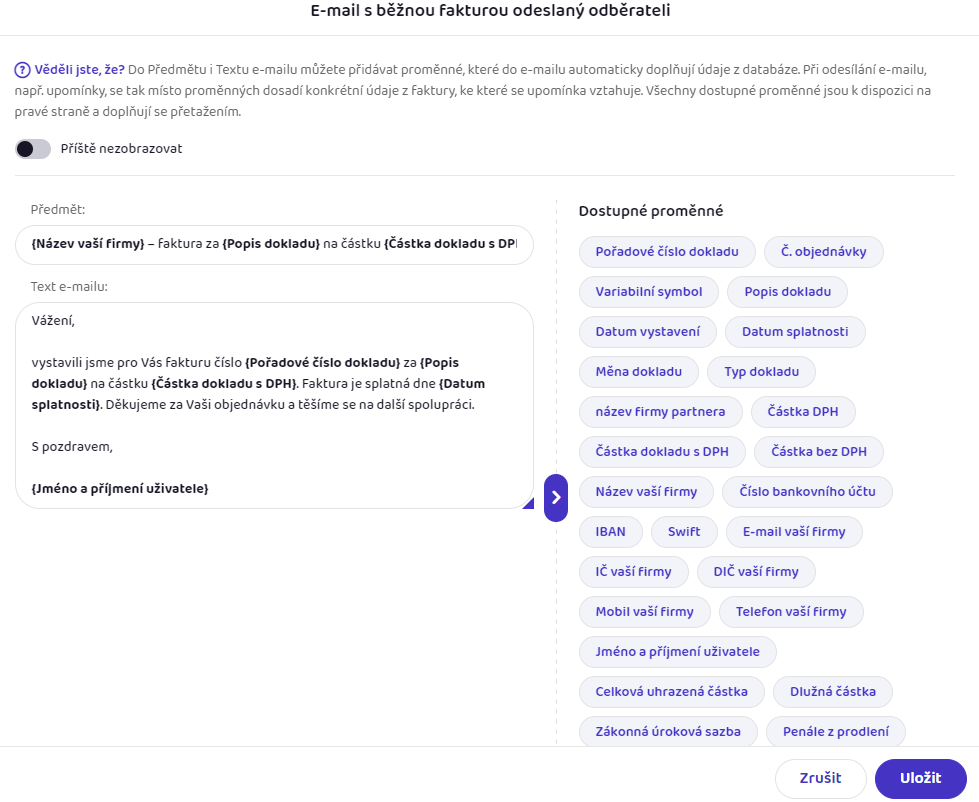Save the template with Uložit

point(921,778)
